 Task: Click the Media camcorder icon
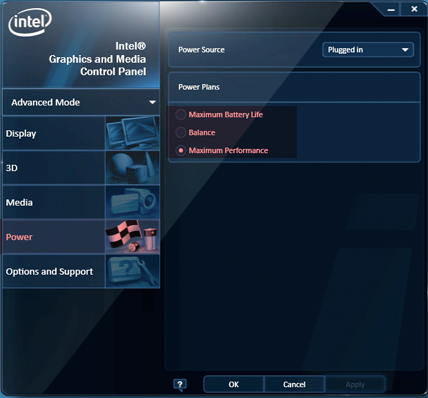click(132, 202)
